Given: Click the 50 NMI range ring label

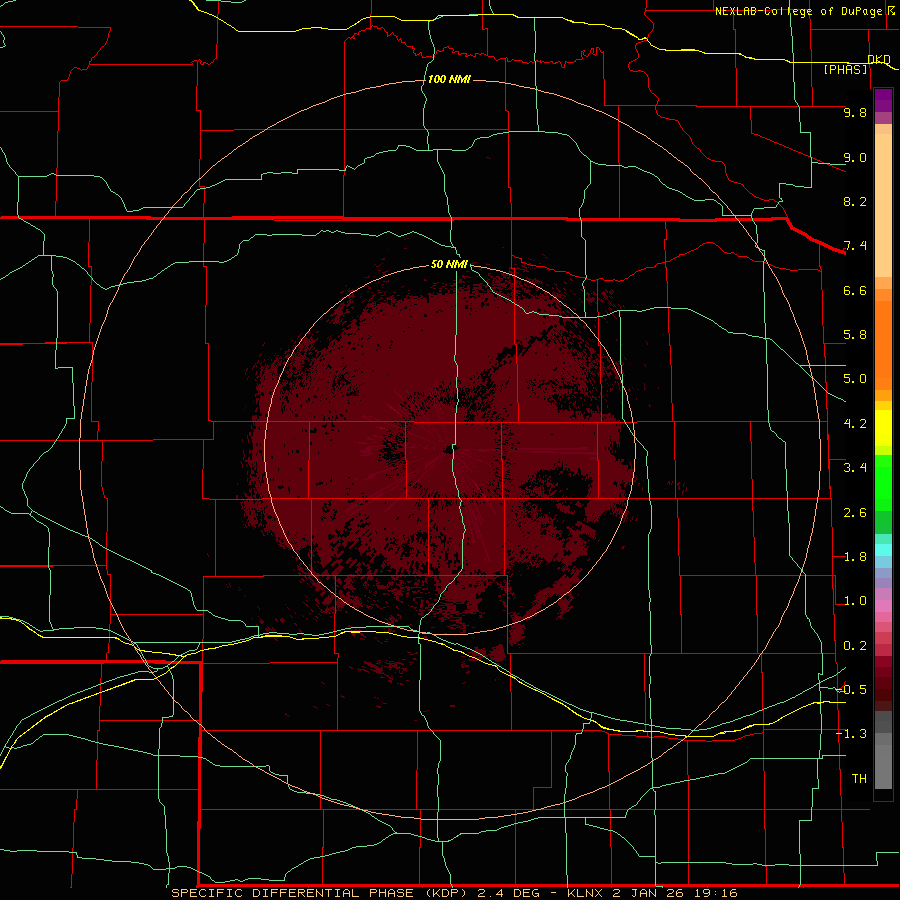Looking at the screenshot, I should point(449,264).
